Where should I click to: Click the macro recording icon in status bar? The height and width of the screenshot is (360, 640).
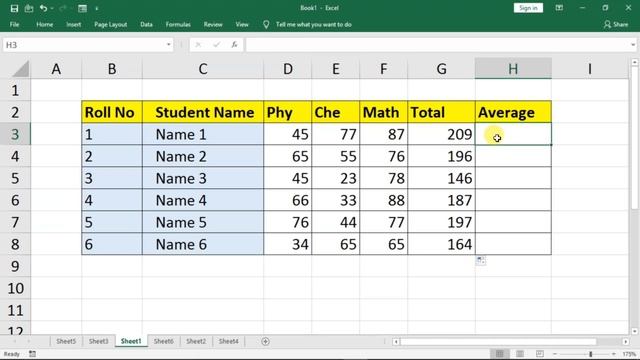tap(32, 354)
